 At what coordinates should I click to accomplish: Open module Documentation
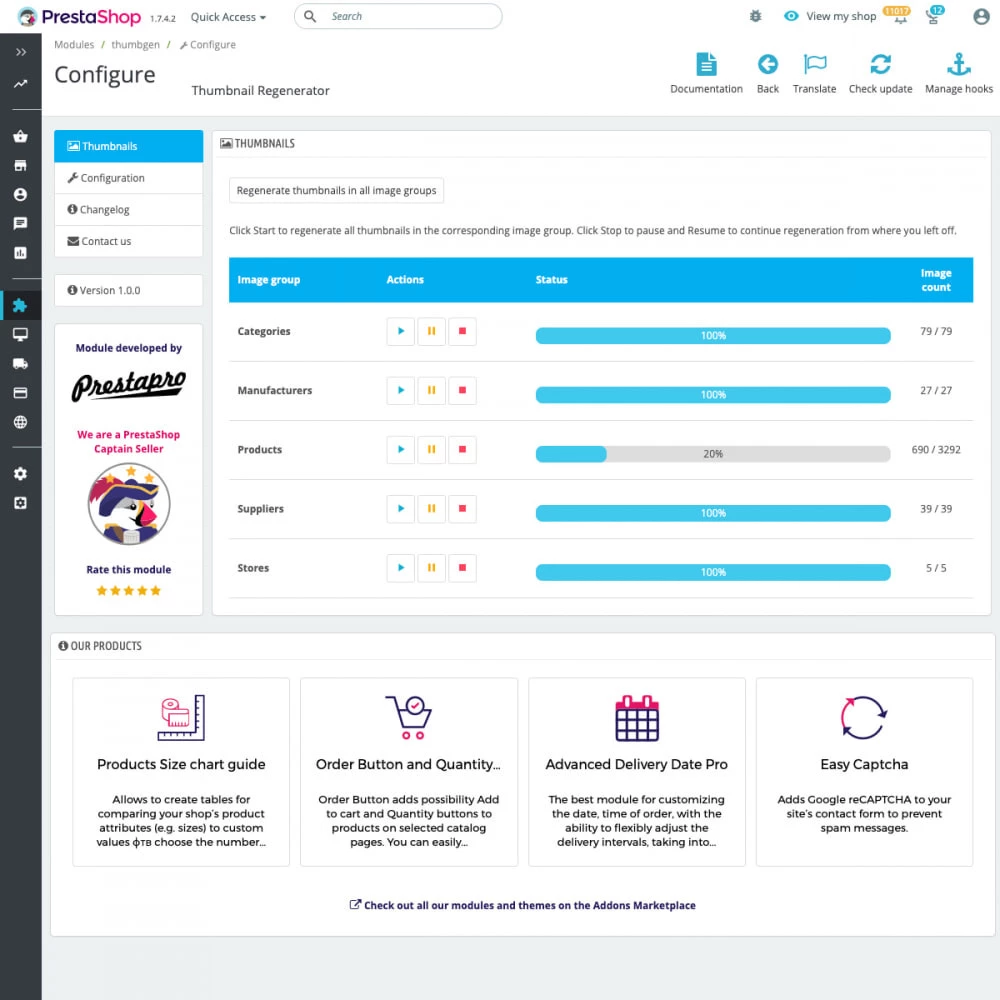707,74
